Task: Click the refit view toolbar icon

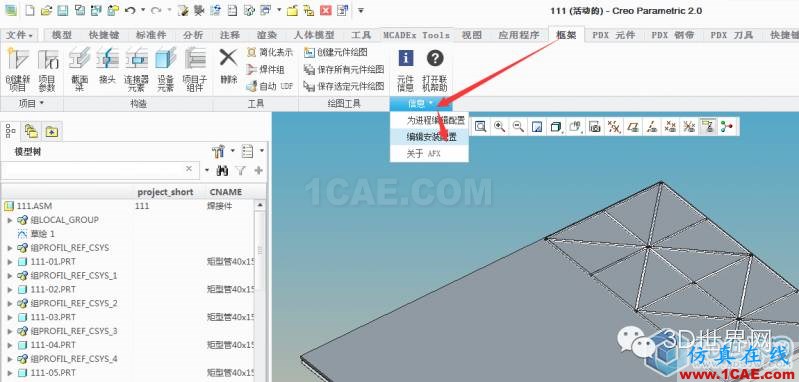Action: click(x=480, y=126)
